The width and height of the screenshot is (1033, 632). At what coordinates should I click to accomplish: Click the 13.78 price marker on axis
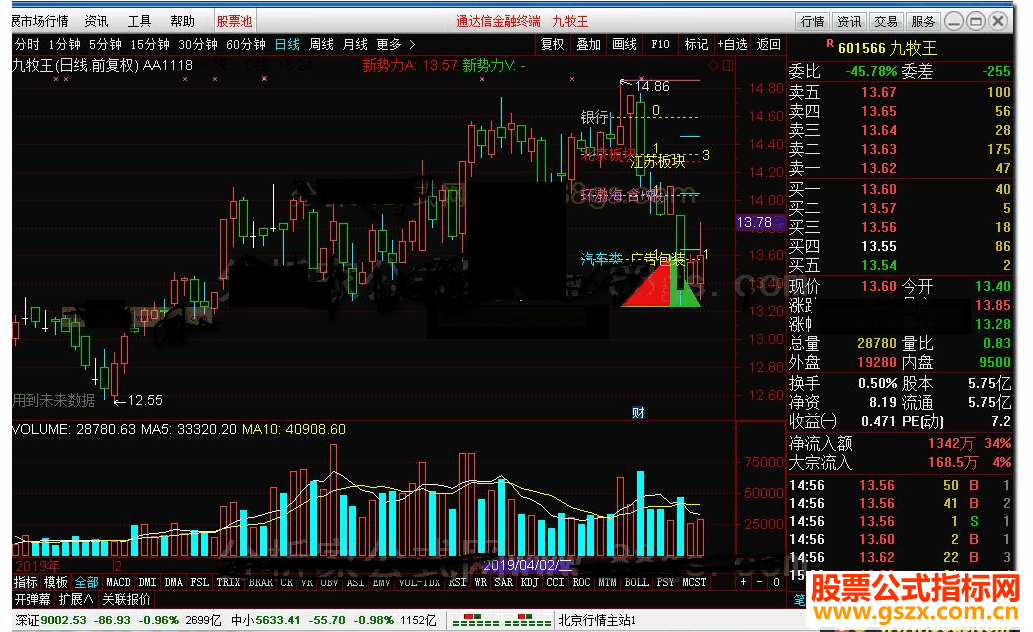click(x=760, y=222)
